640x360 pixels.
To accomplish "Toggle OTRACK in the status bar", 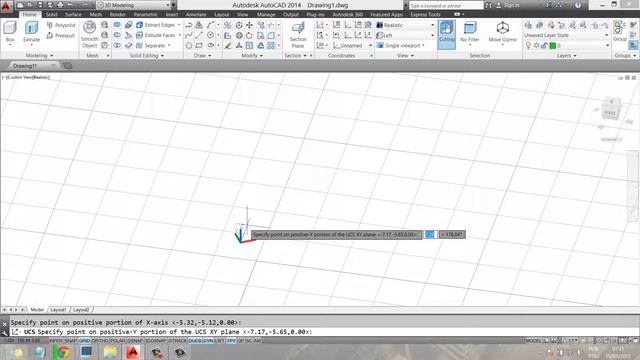I will [x=178, y=341].
